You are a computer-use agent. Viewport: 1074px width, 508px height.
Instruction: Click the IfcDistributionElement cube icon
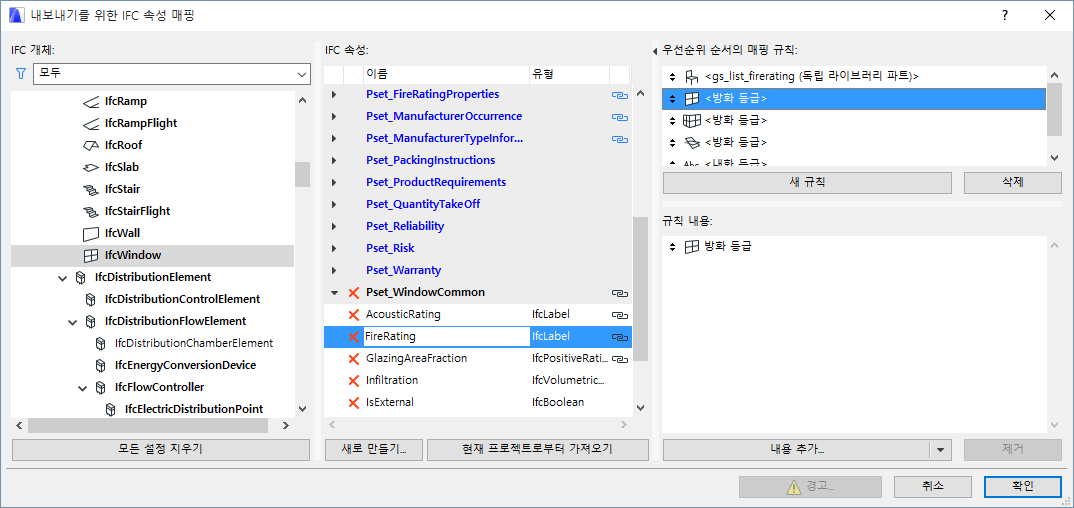[81, 277]
